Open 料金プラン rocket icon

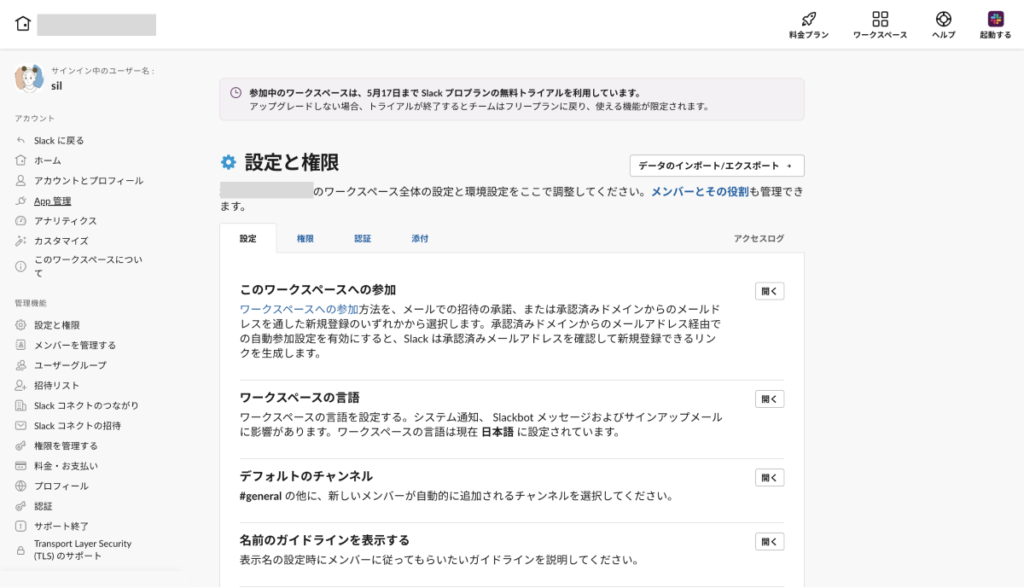click(x=808, y=19)
